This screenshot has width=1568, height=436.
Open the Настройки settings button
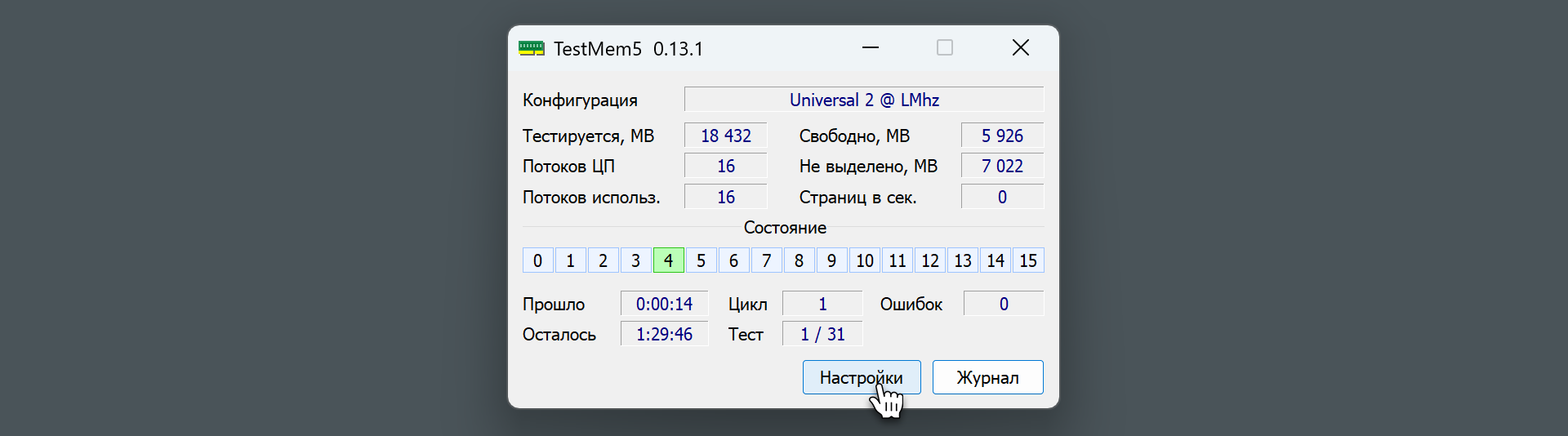coord(861,377)
